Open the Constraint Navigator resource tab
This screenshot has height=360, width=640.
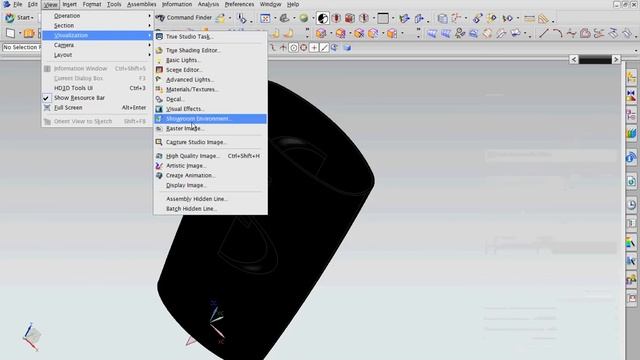631,96
